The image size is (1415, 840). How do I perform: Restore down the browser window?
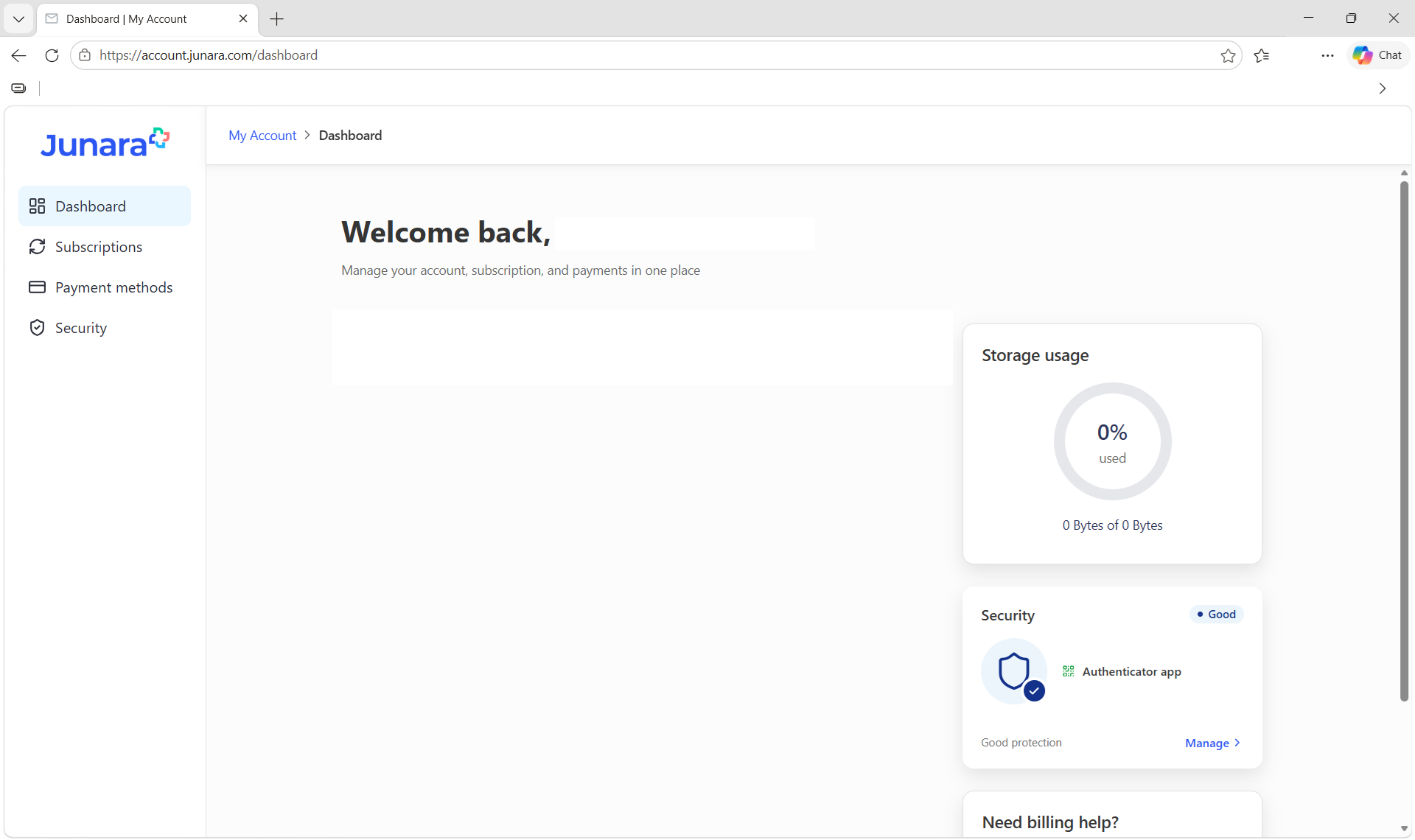(x=1351, y=18)
